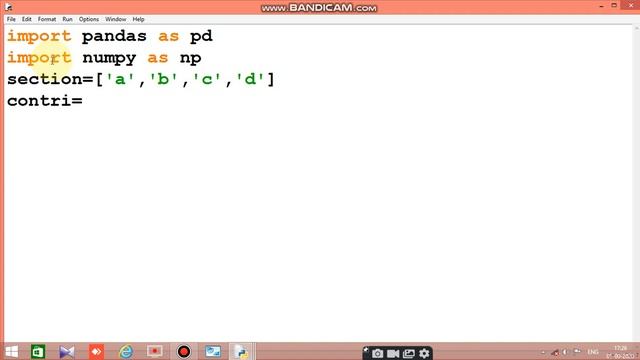Open the File menu
The height and width of the screenshot is (360, 640).
[11, 19]
